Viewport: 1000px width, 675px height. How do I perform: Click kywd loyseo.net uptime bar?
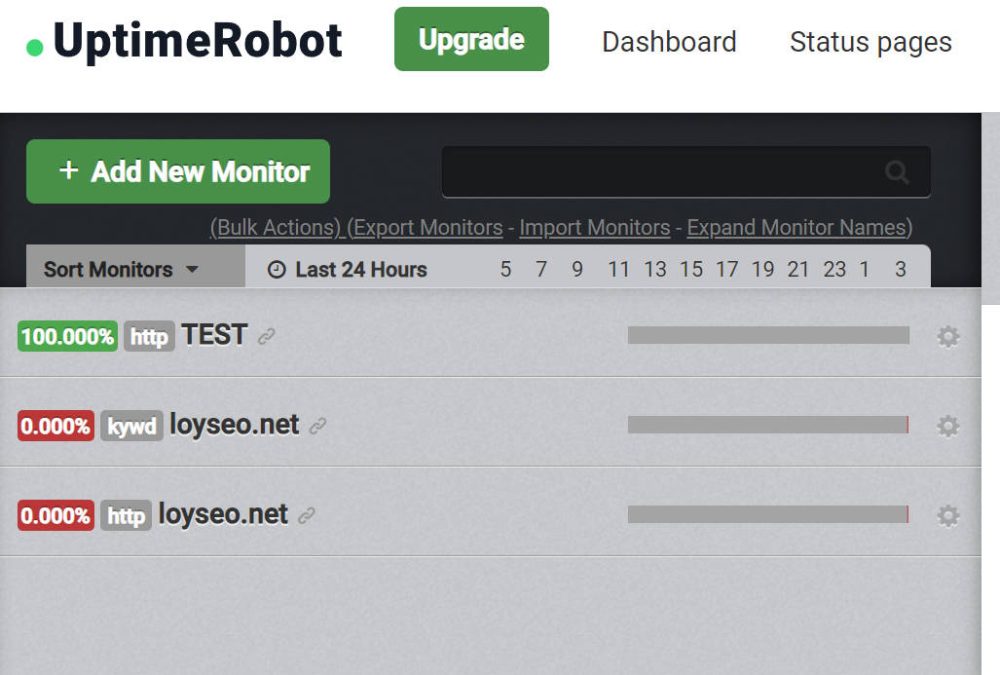coord(768,425)
